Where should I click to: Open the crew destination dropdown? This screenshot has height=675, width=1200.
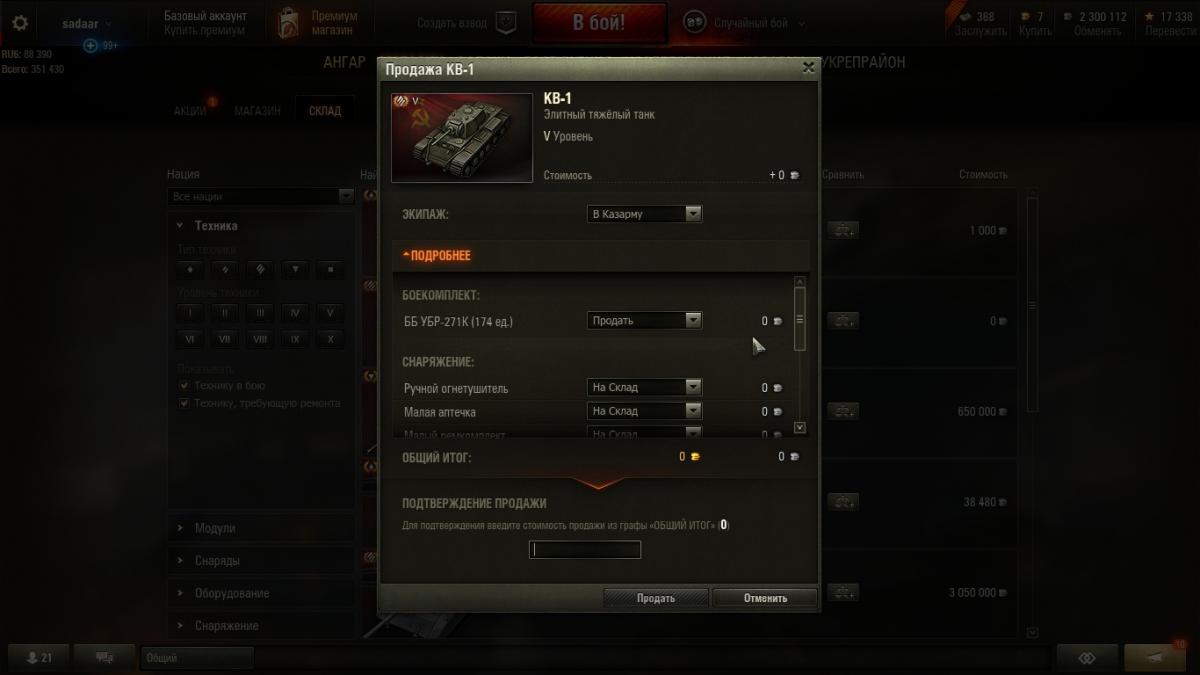(644, 214)
